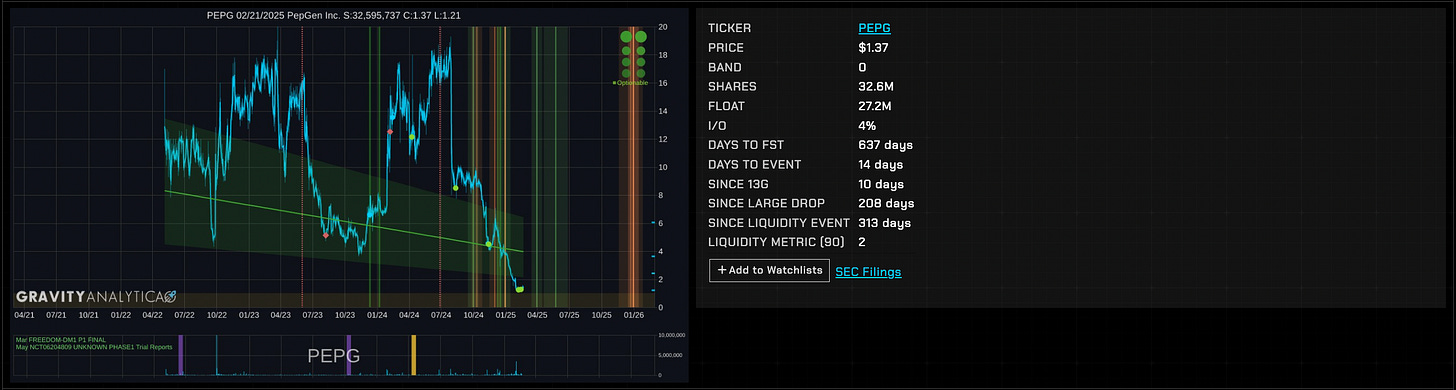Select the red marker near price 12
1456x390 pixels.
tap(390, 131)
